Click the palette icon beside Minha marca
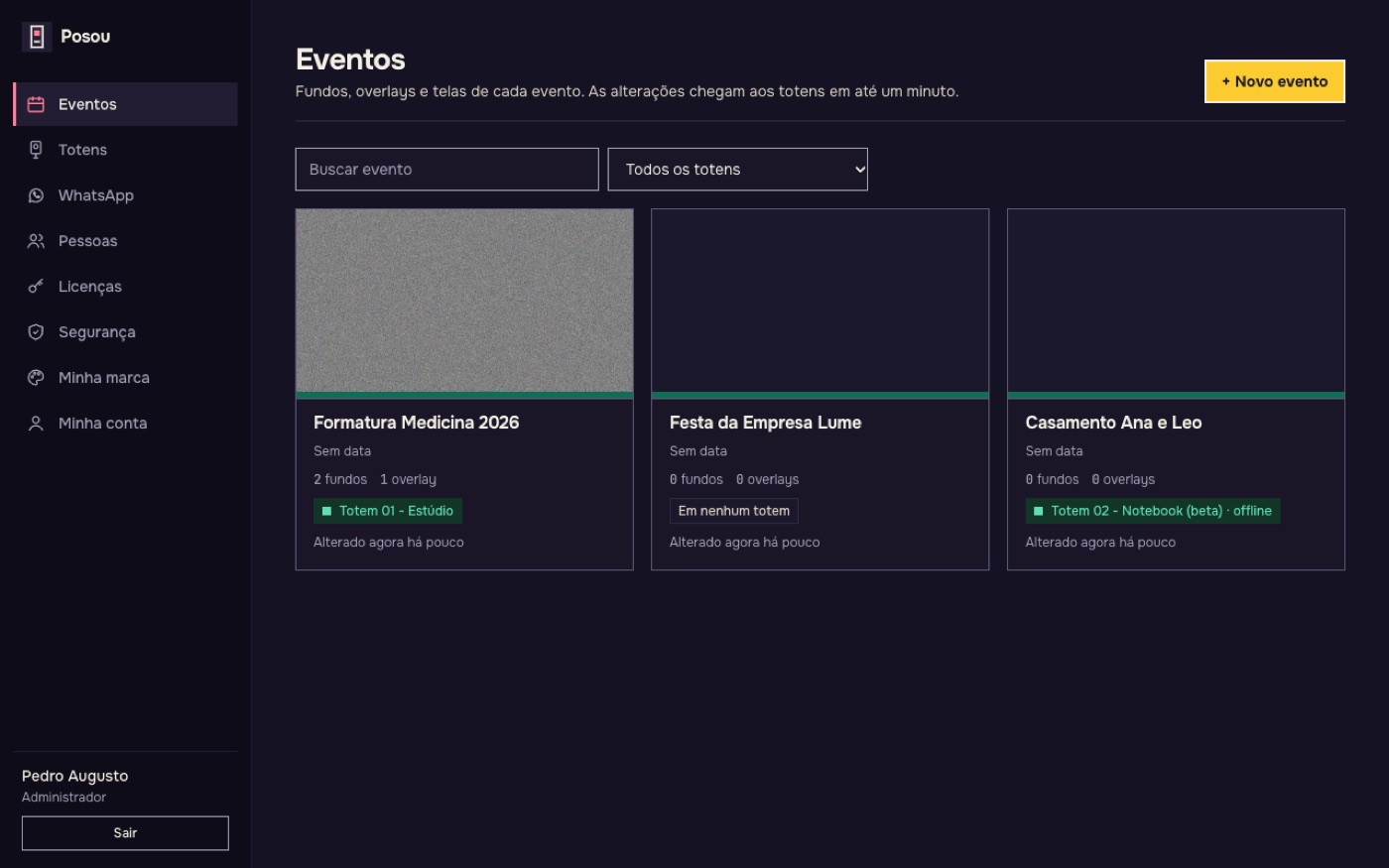Image resolution: width=1389 pixels, height=868 pixels. [x=36, y=378]
